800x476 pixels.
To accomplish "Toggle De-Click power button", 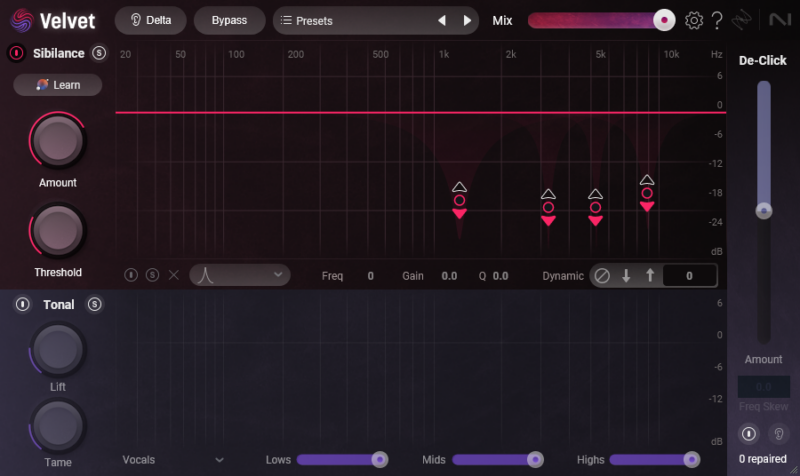I will pyautogui.click(x=748, y=434).
